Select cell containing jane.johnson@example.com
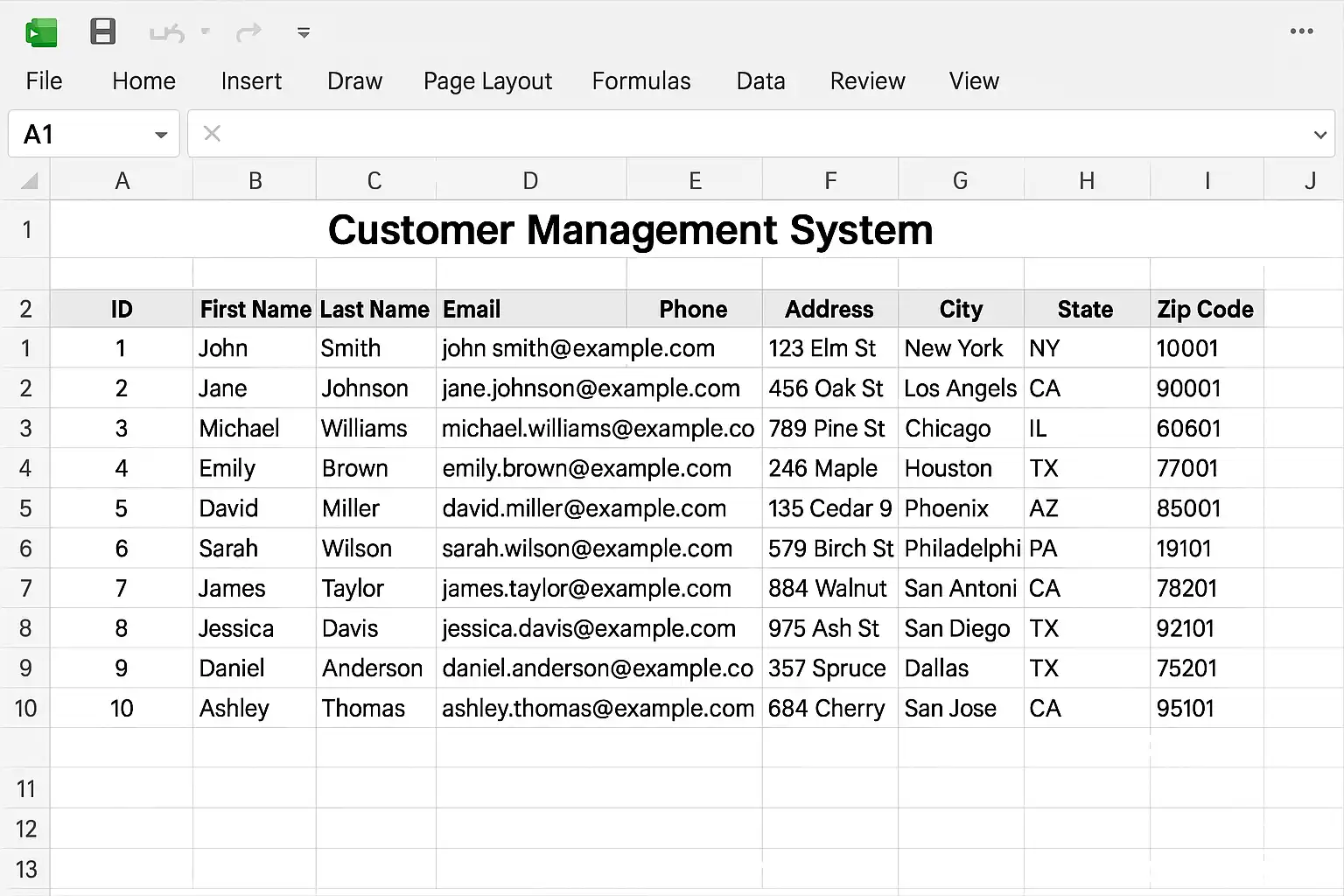This screenshot has width=1344, height=896. pyautogui.click(x=591, y=388)
